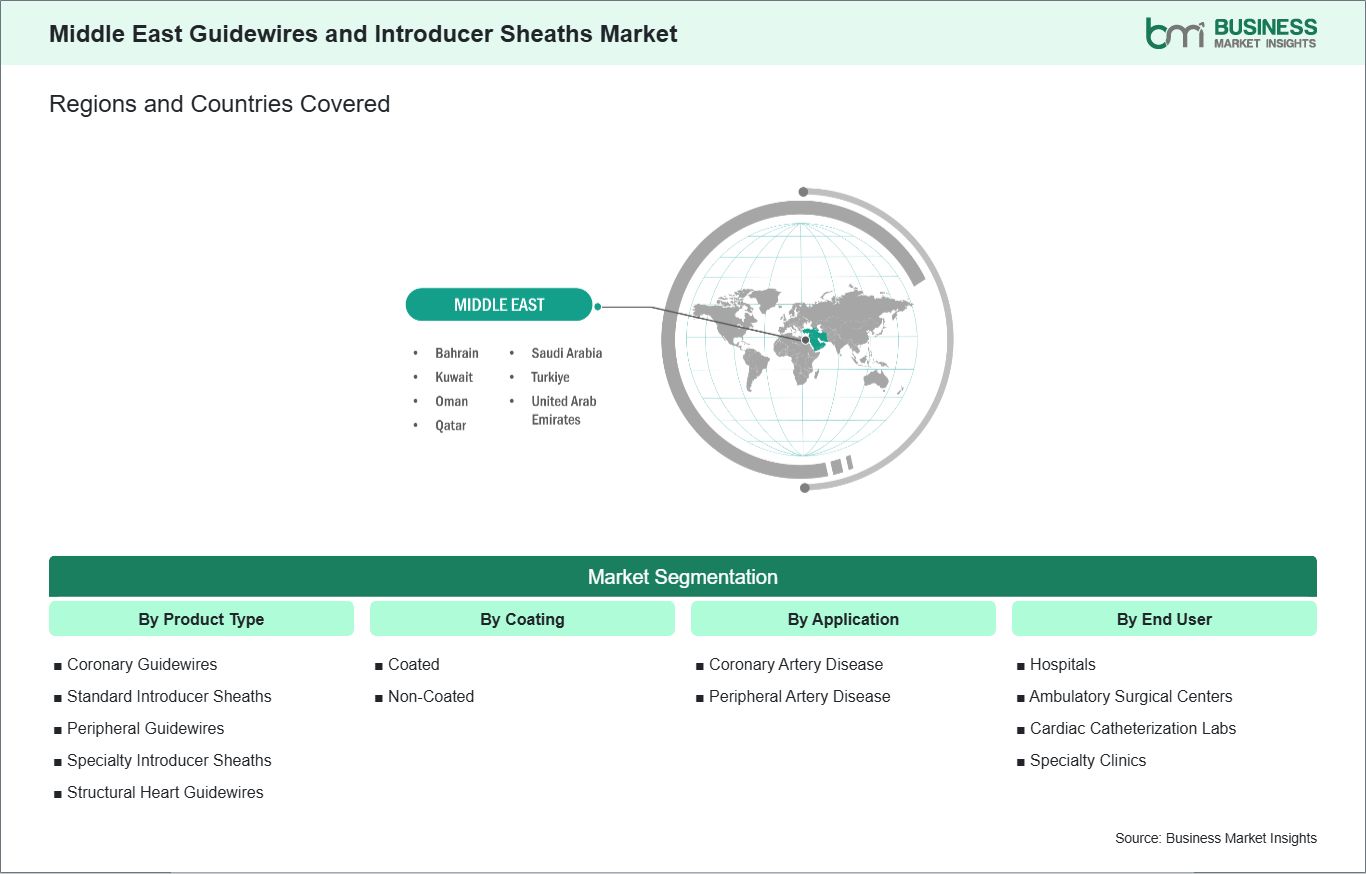Click the bullet next to Bahrain
The image size is (1366, 874).
coord(417,353)
